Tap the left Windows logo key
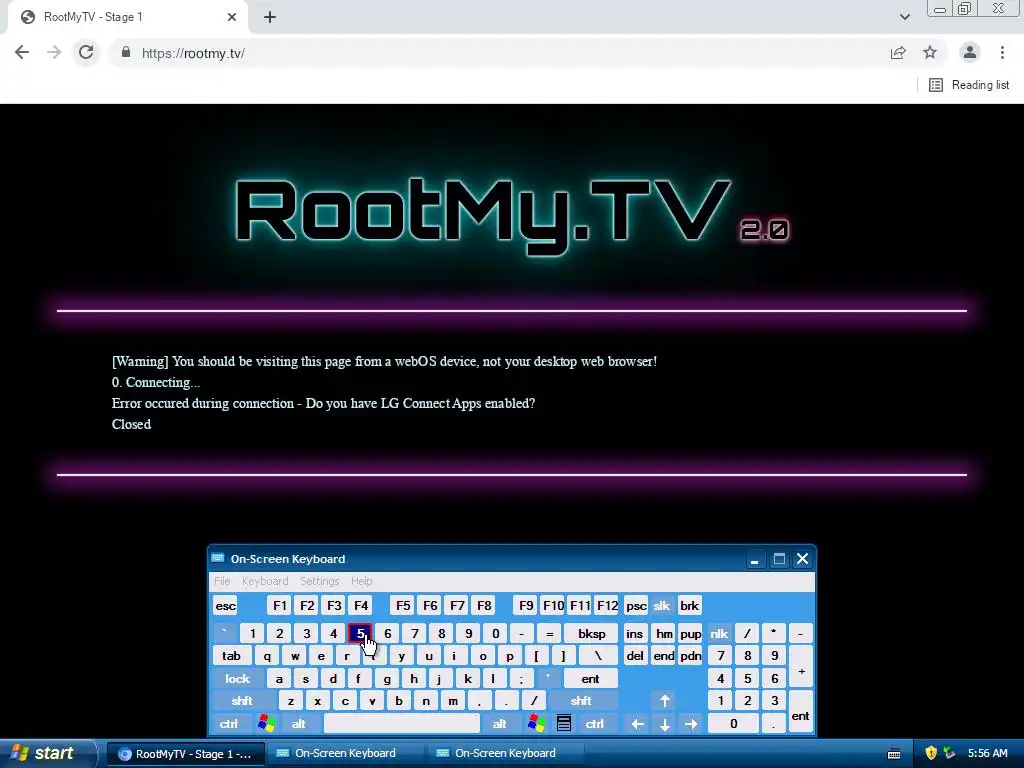Viewport: 1024px width, 768px height. coord(266,724)
